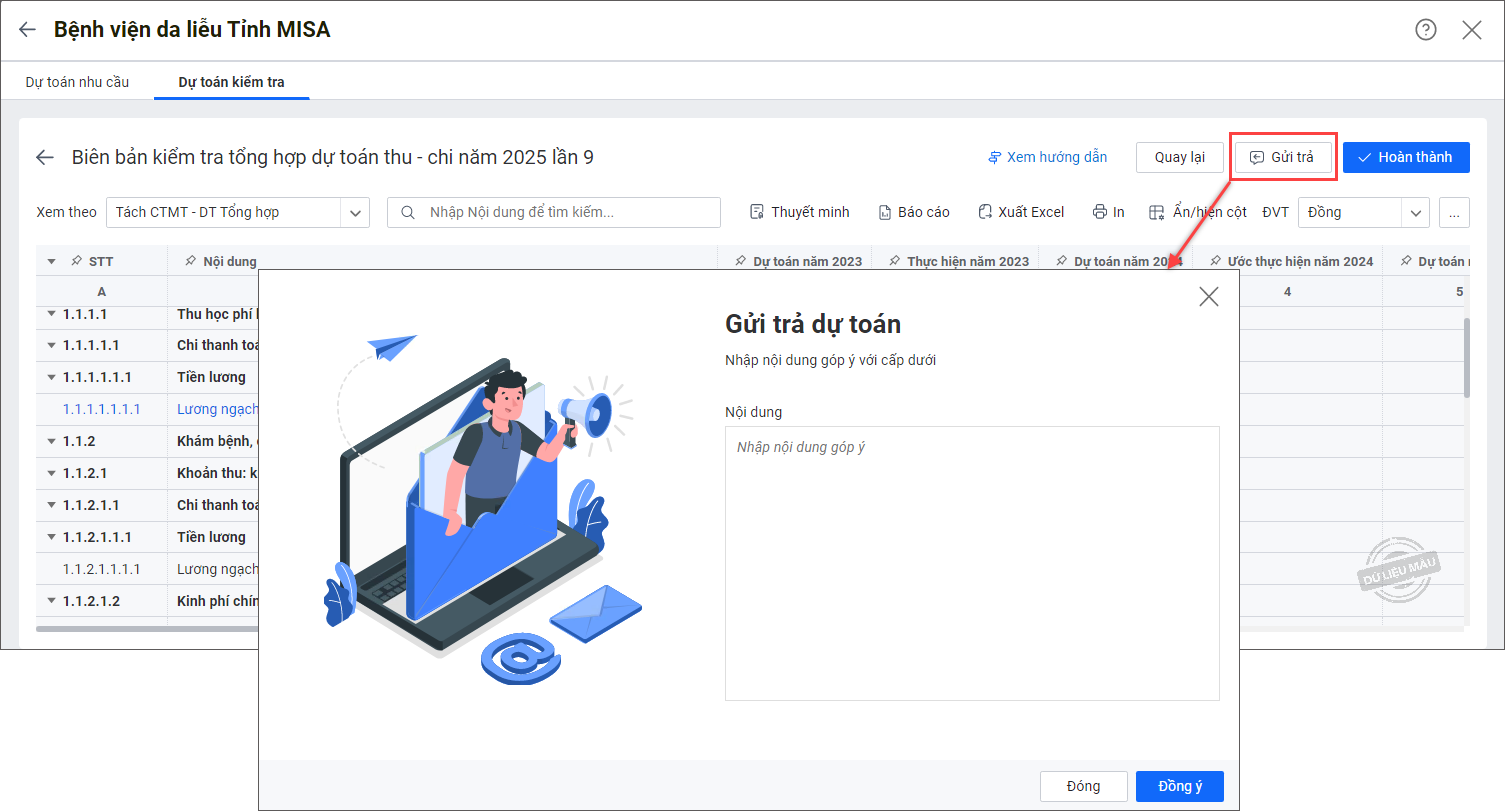Screen dimensions: 1505x811
Task: Pin the Nội dung column
Action: [191, 261]
